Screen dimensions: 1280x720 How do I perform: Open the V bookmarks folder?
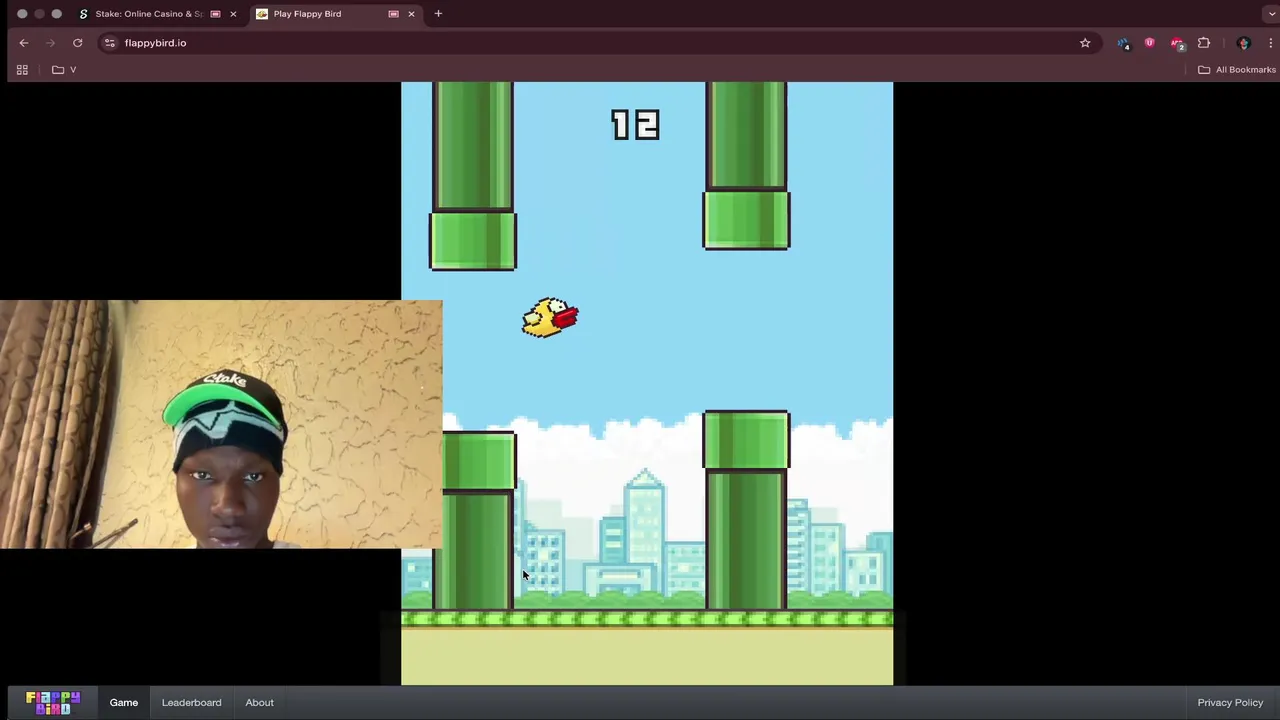[x=64, y=70]
